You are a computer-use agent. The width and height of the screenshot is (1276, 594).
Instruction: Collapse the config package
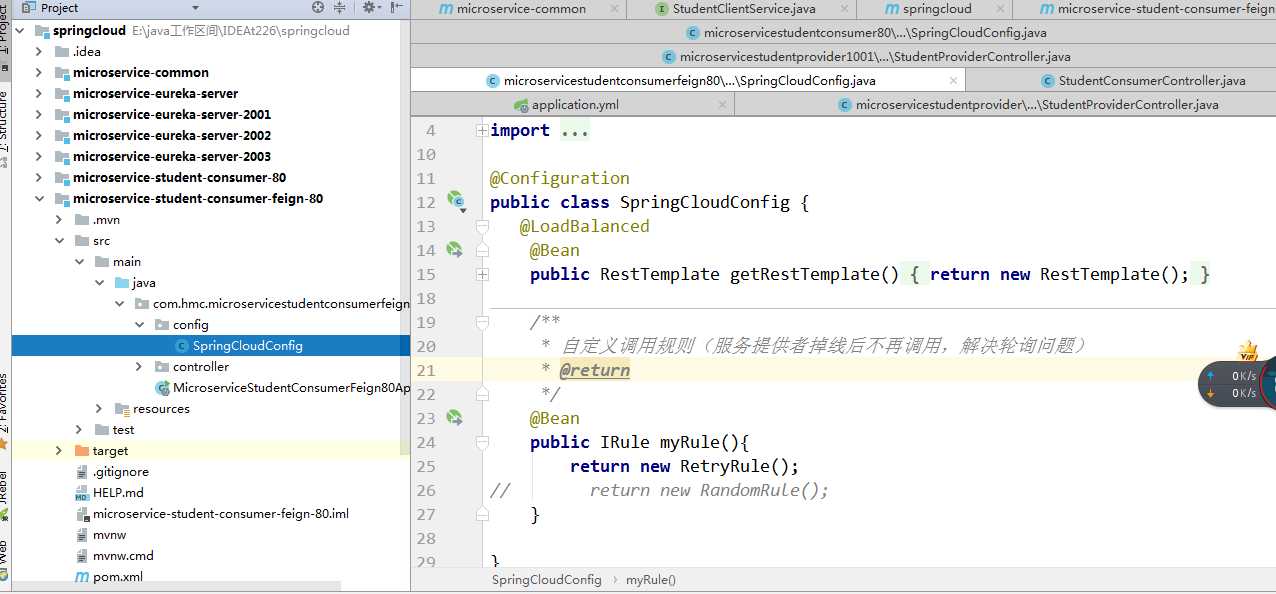tap(139, 325)
